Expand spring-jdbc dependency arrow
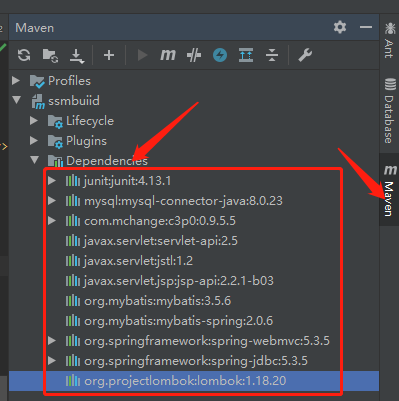The image size is (399, 401). pyautogui.click(x=52, y=361)
